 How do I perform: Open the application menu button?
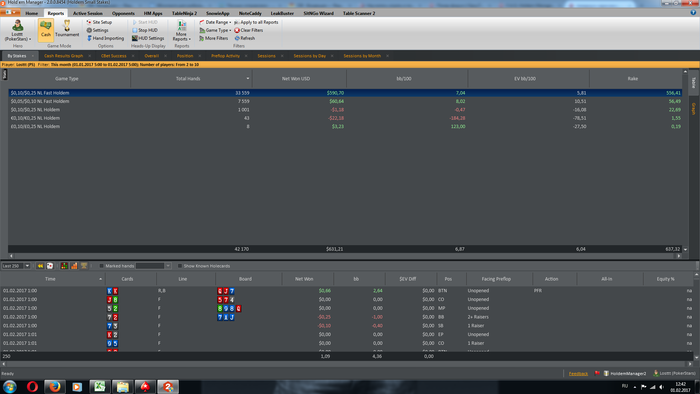coord(11,12)
